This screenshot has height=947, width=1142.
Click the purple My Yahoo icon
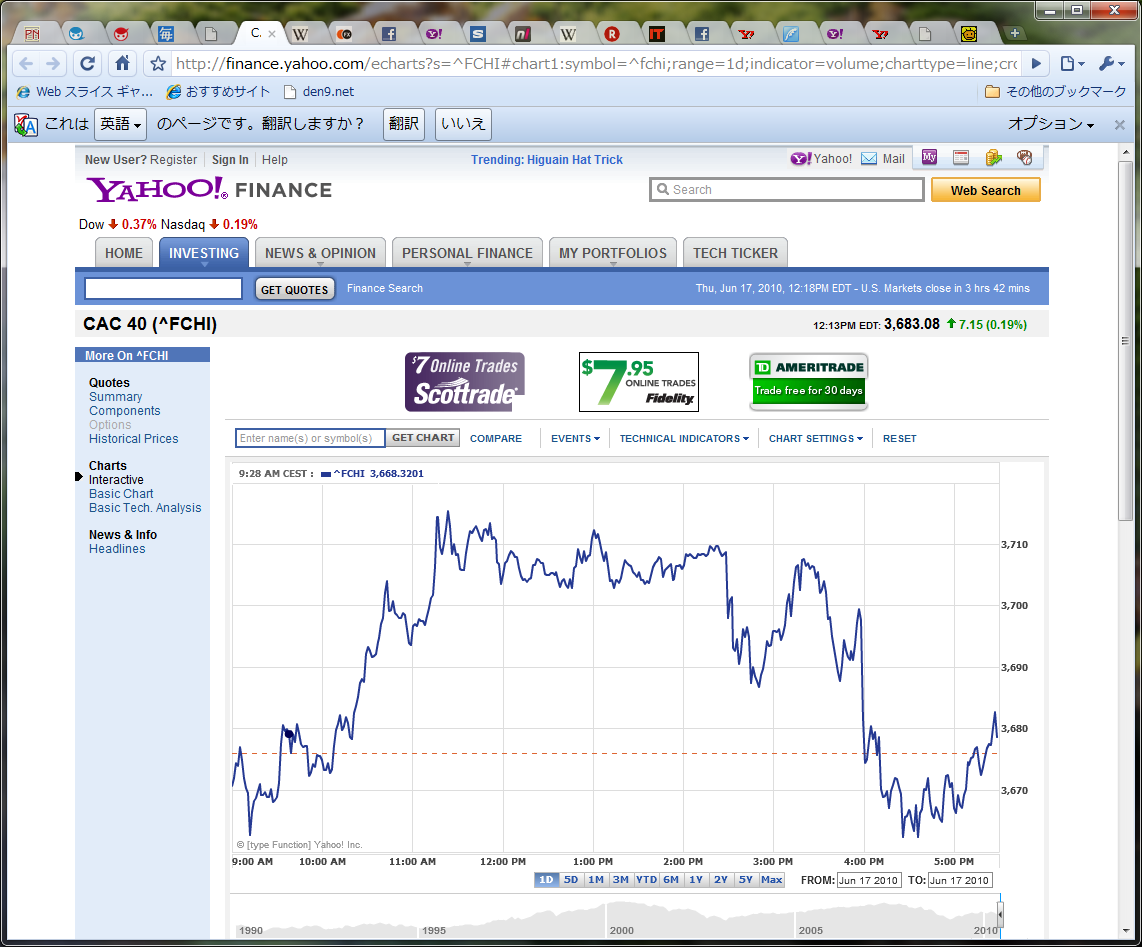[930, 157]
